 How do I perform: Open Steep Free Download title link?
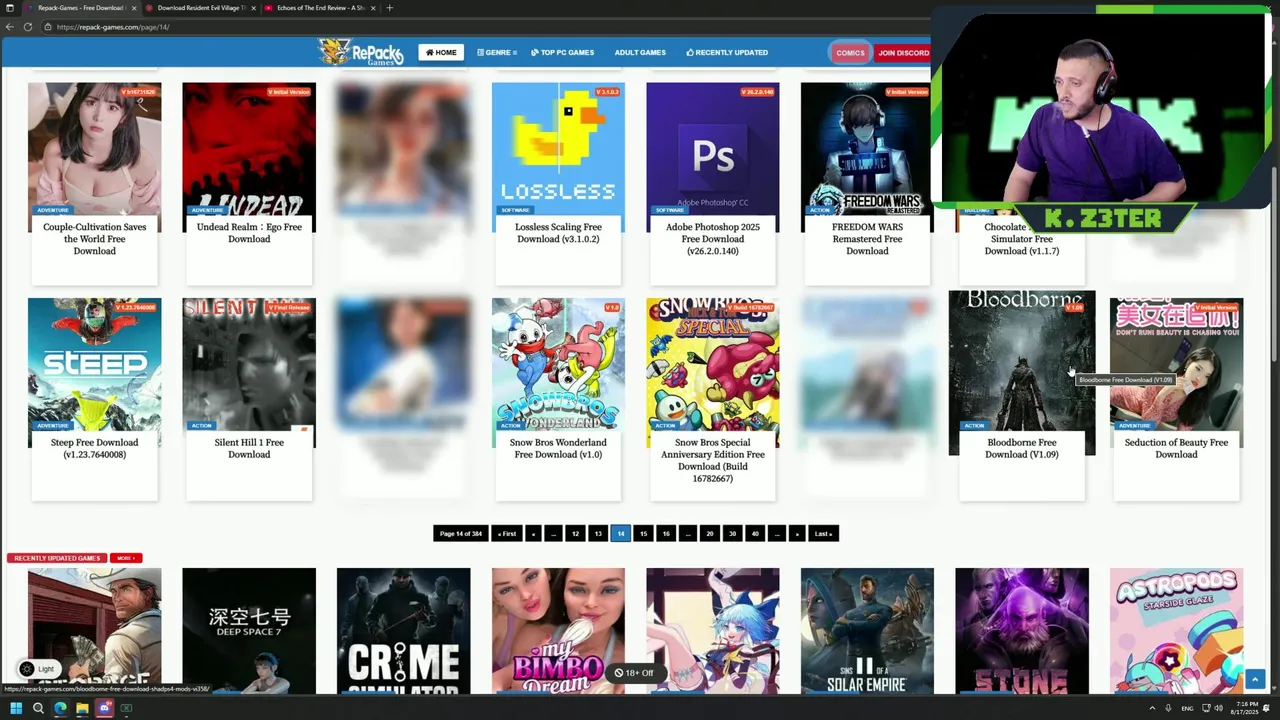pos(94,448)
